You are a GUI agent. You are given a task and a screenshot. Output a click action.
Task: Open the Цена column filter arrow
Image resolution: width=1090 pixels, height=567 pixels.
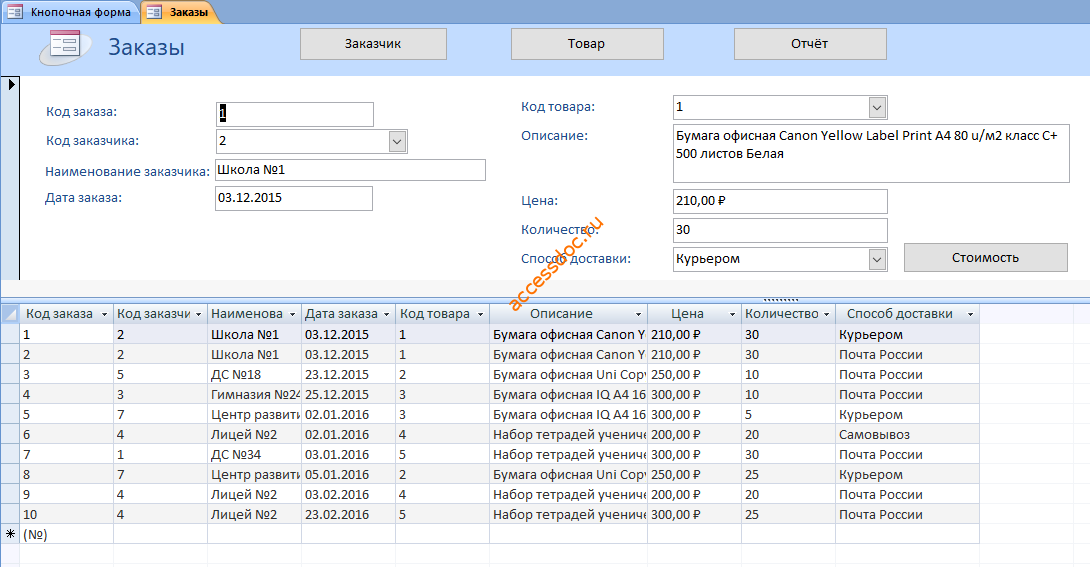pyautogui.click(x=732, y=315)
